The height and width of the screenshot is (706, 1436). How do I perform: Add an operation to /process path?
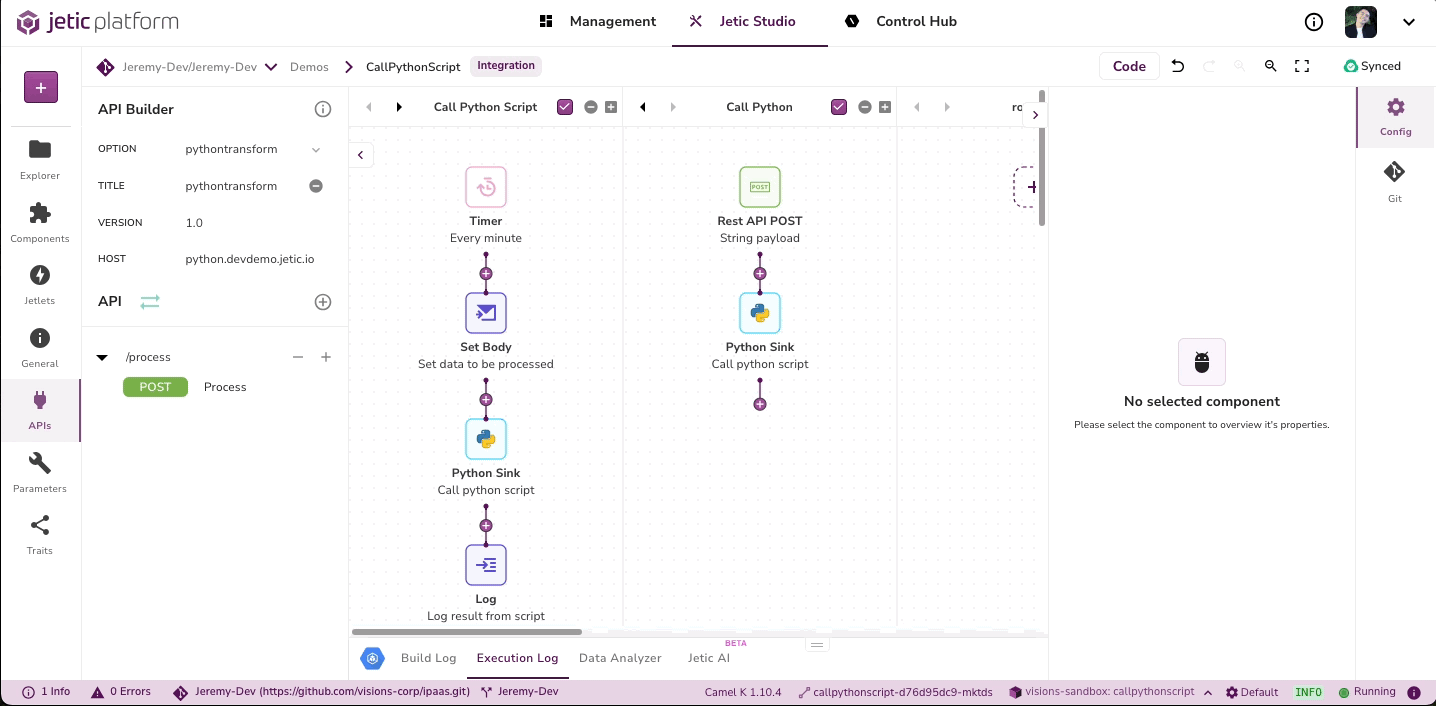326,357
